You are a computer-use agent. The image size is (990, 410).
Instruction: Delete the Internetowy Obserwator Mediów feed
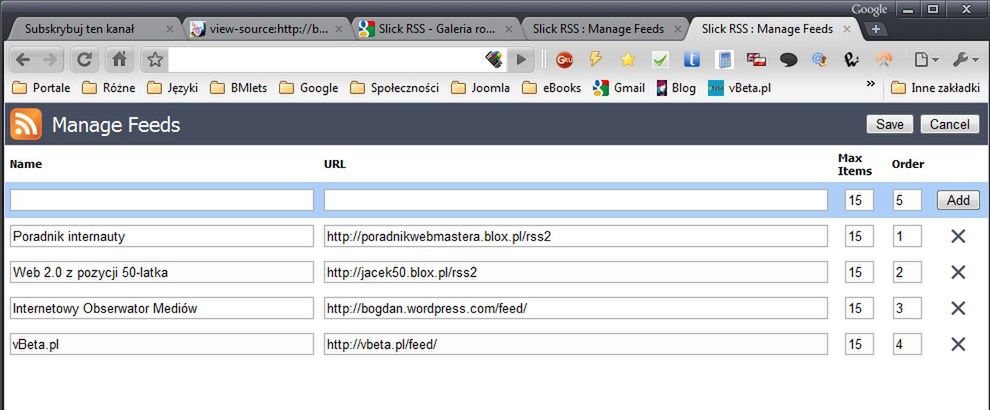958,308
